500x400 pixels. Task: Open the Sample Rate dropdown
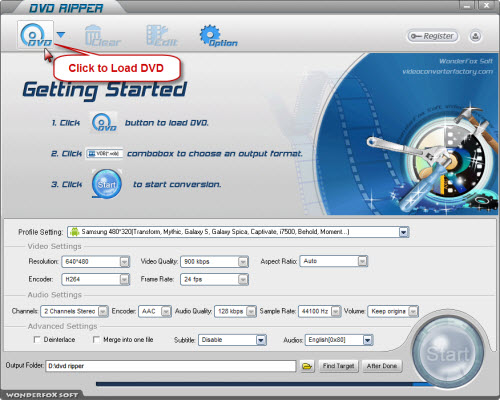[336, 311]
